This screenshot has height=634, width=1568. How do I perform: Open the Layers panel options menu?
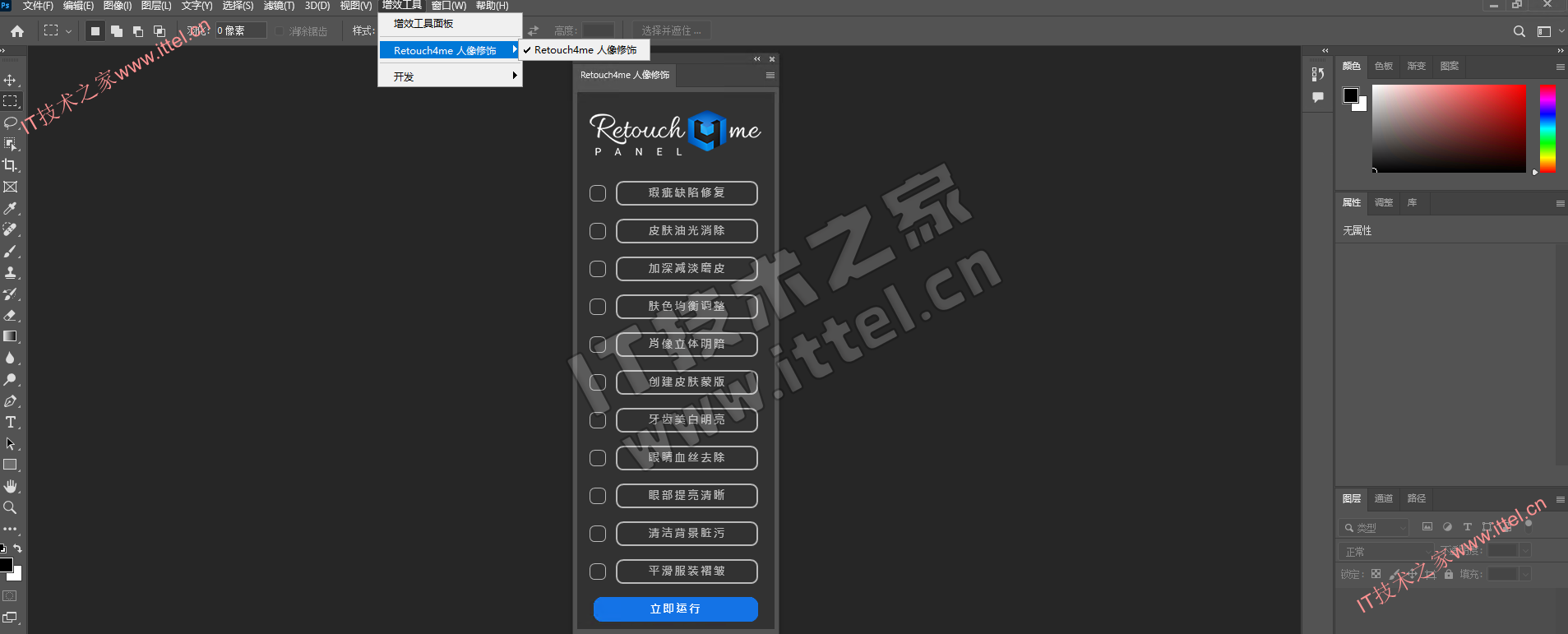1560,499
